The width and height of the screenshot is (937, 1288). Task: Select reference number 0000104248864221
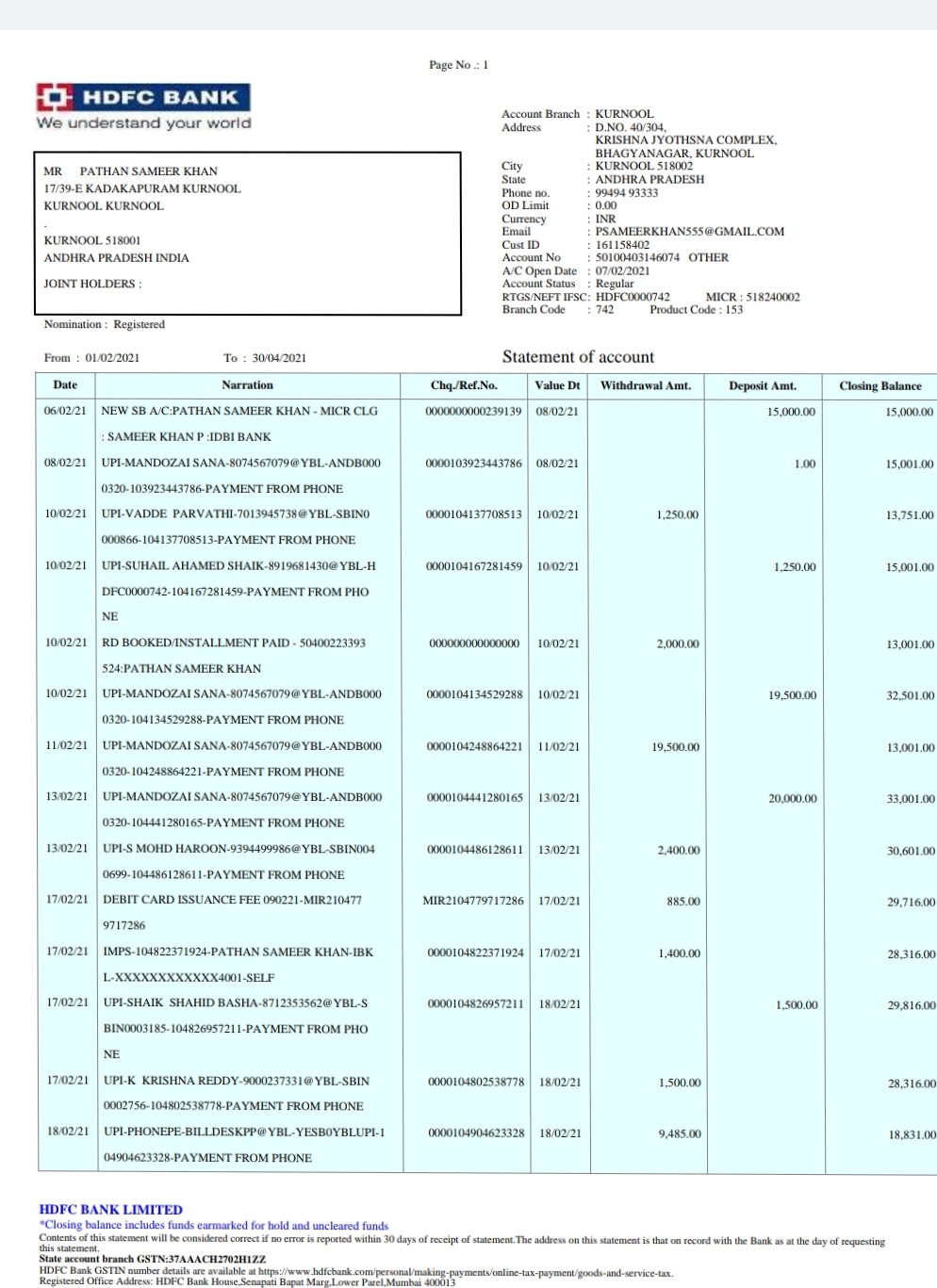click(474, 746)
